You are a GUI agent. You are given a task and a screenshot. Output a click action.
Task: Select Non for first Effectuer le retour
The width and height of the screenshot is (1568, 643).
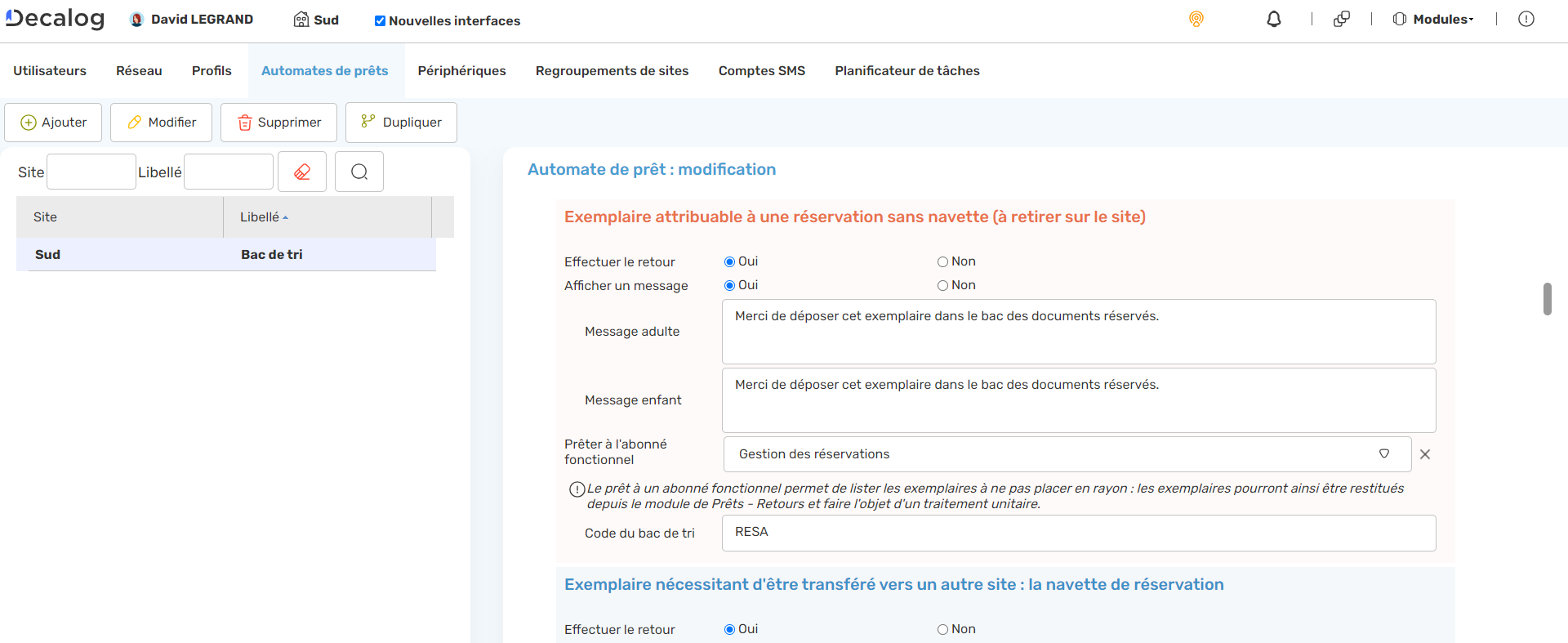pyautogui.click(x=942, y=261)
